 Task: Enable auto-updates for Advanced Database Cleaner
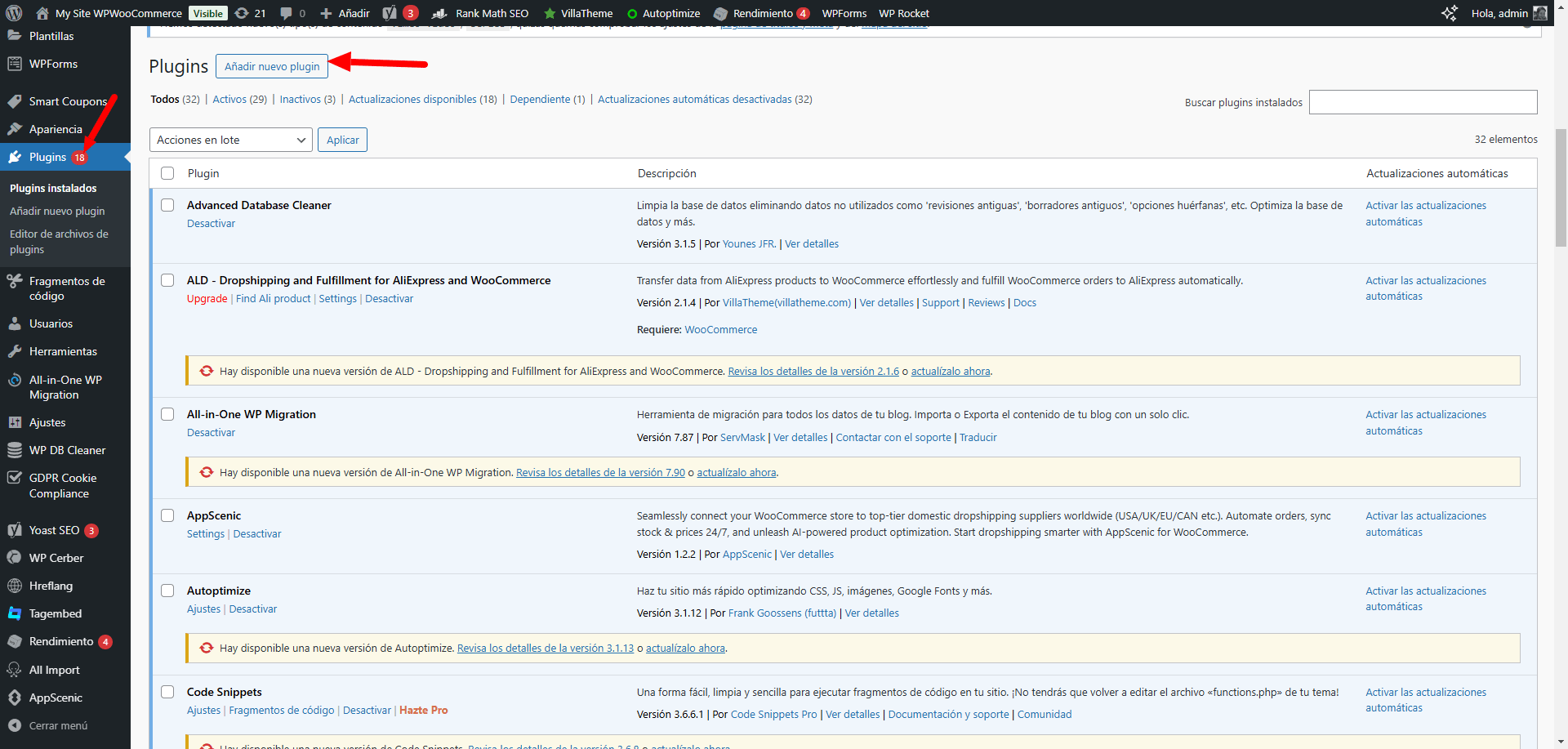click(1426, 213)
